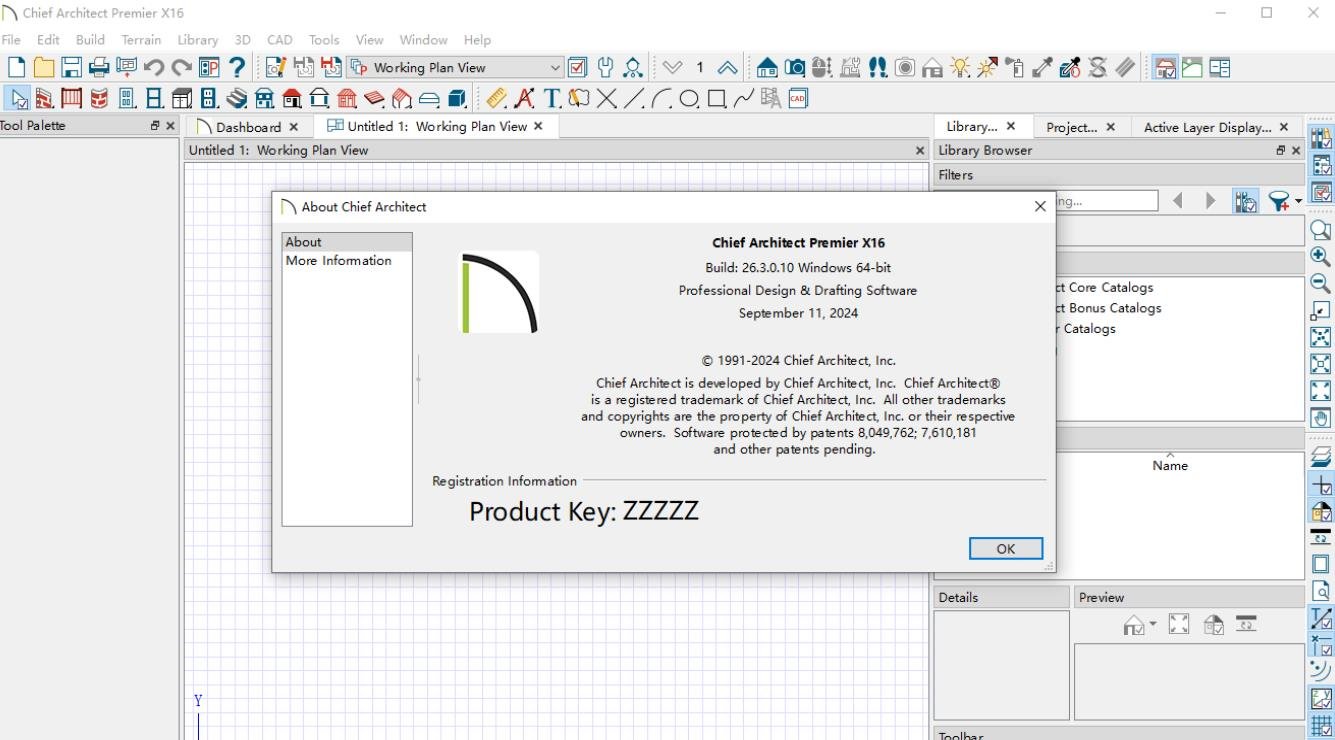
Task: Select the Draw Line CAD tool
Action: coord(633,98)
